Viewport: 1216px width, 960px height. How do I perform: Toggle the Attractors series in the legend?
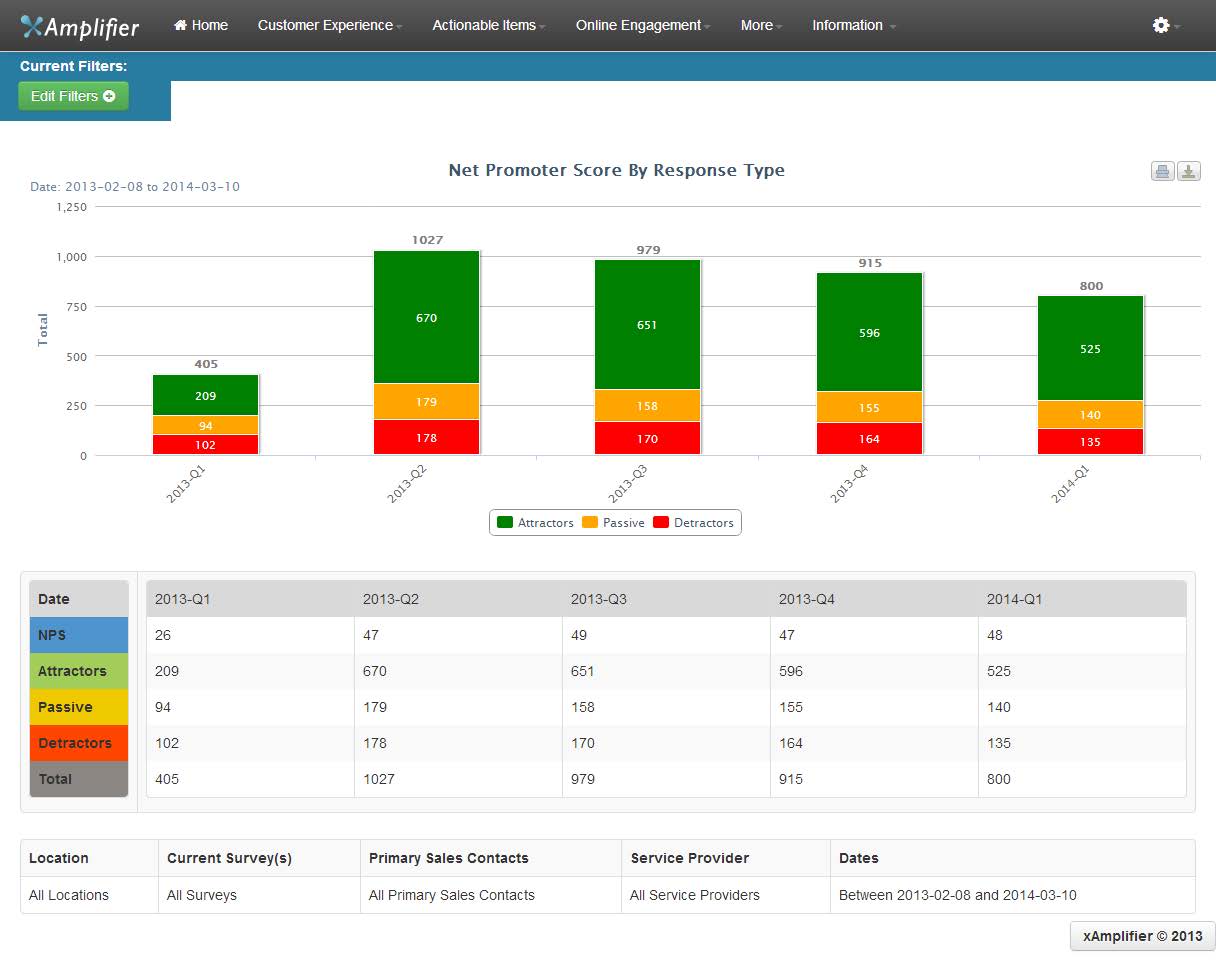tap(535, 523)
